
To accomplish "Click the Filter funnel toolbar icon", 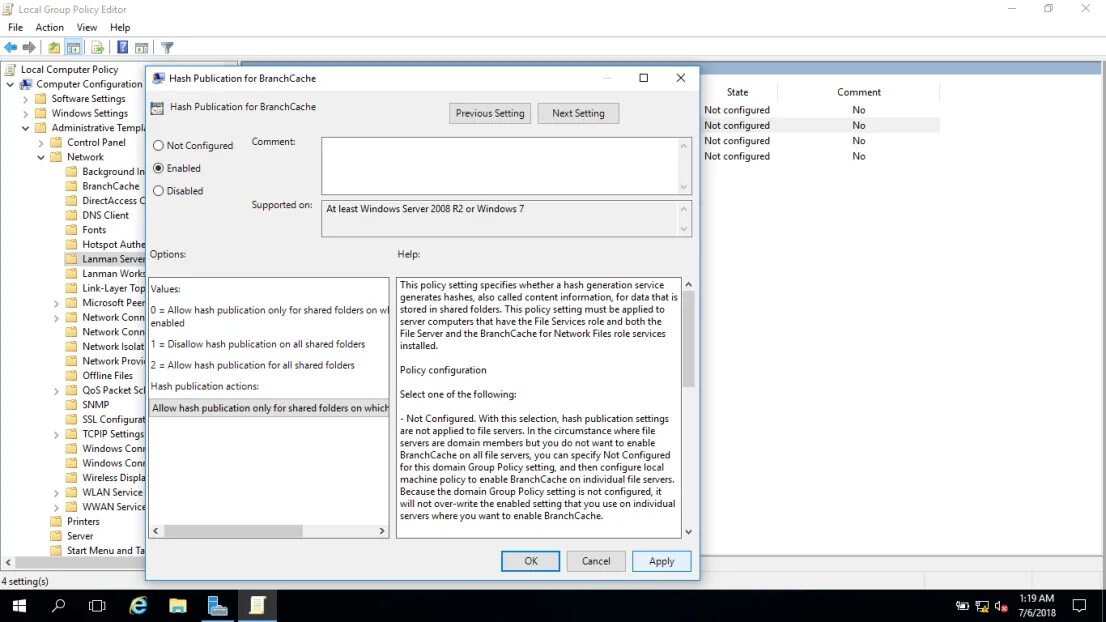I will 167,47.
